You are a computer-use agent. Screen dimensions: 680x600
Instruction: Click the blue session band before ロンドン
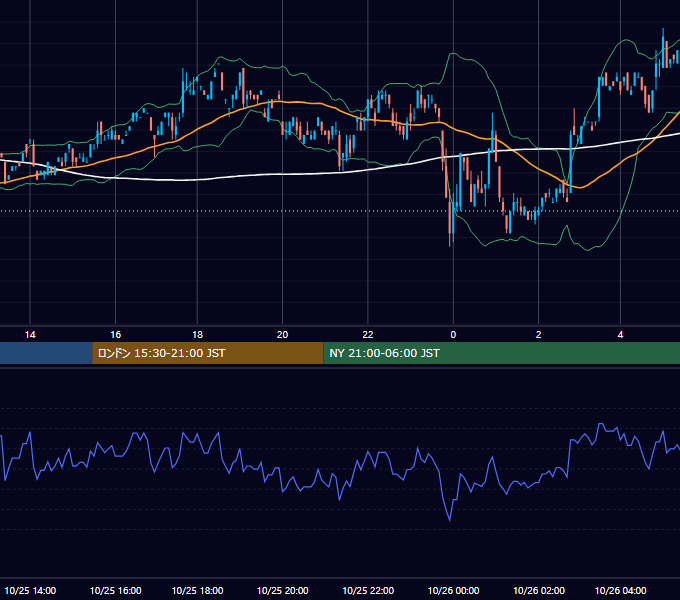[x=46, y=353]
